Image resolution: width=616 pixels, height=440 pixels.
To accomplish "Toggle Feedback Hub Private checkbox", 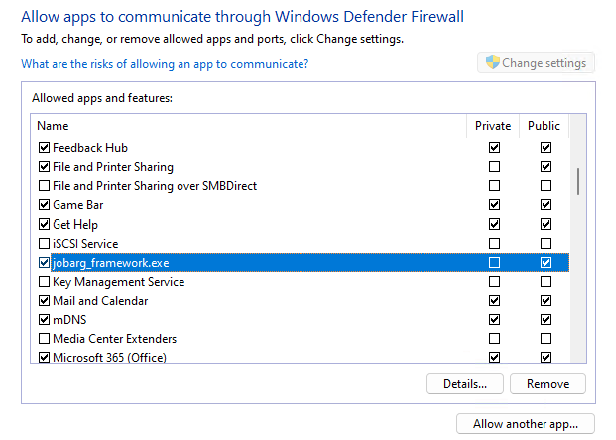I will tap(494, 148).
